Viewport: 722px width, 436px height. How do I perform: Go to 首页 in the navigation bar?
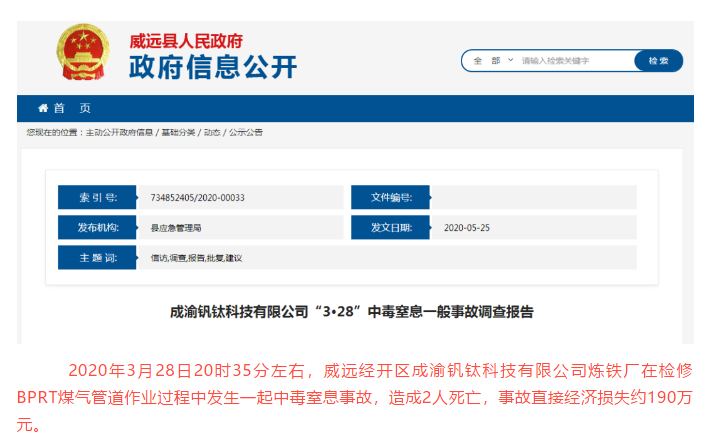(71, 108)
